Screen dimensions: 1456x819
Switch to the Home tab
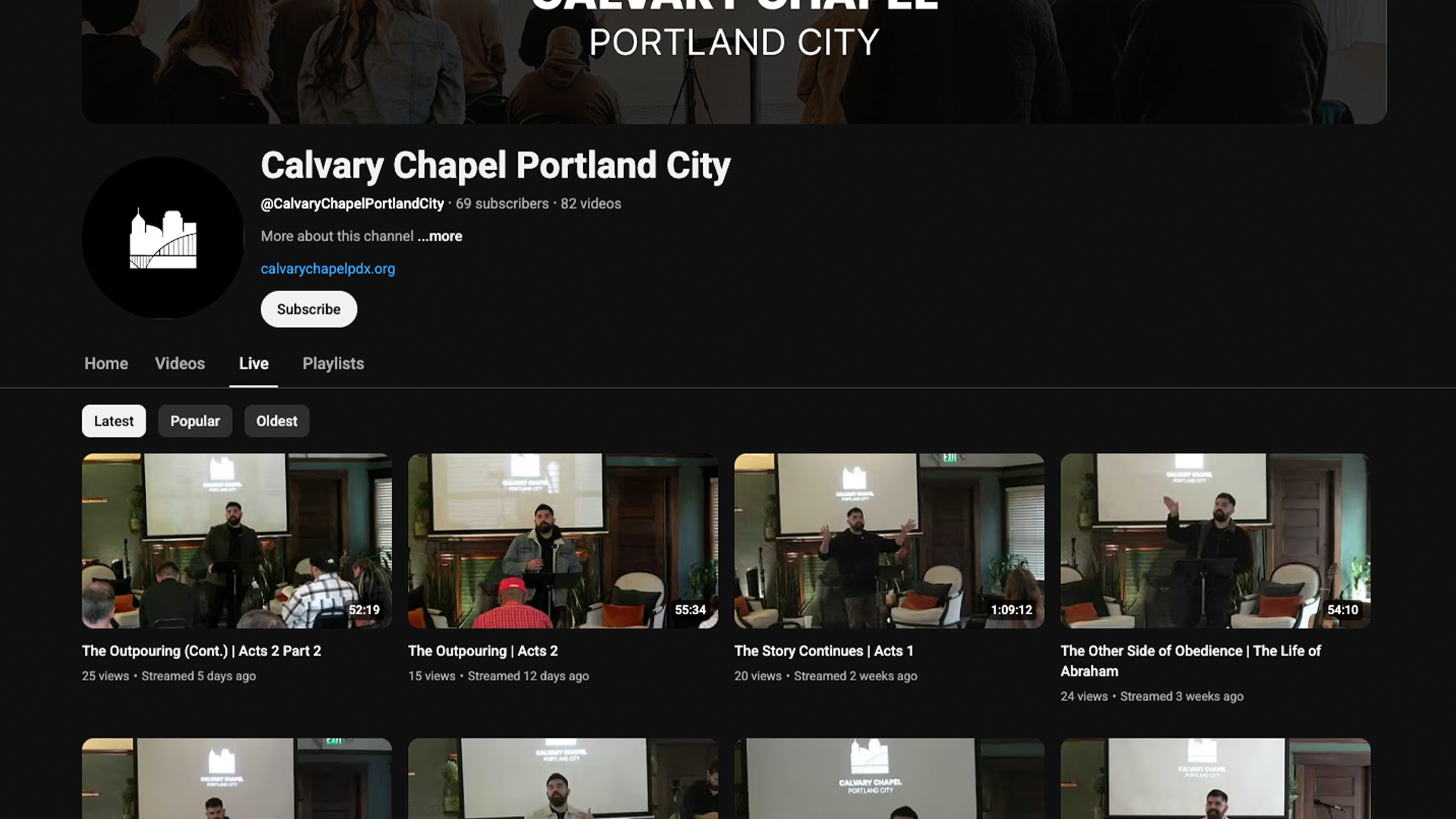(106, 363)
